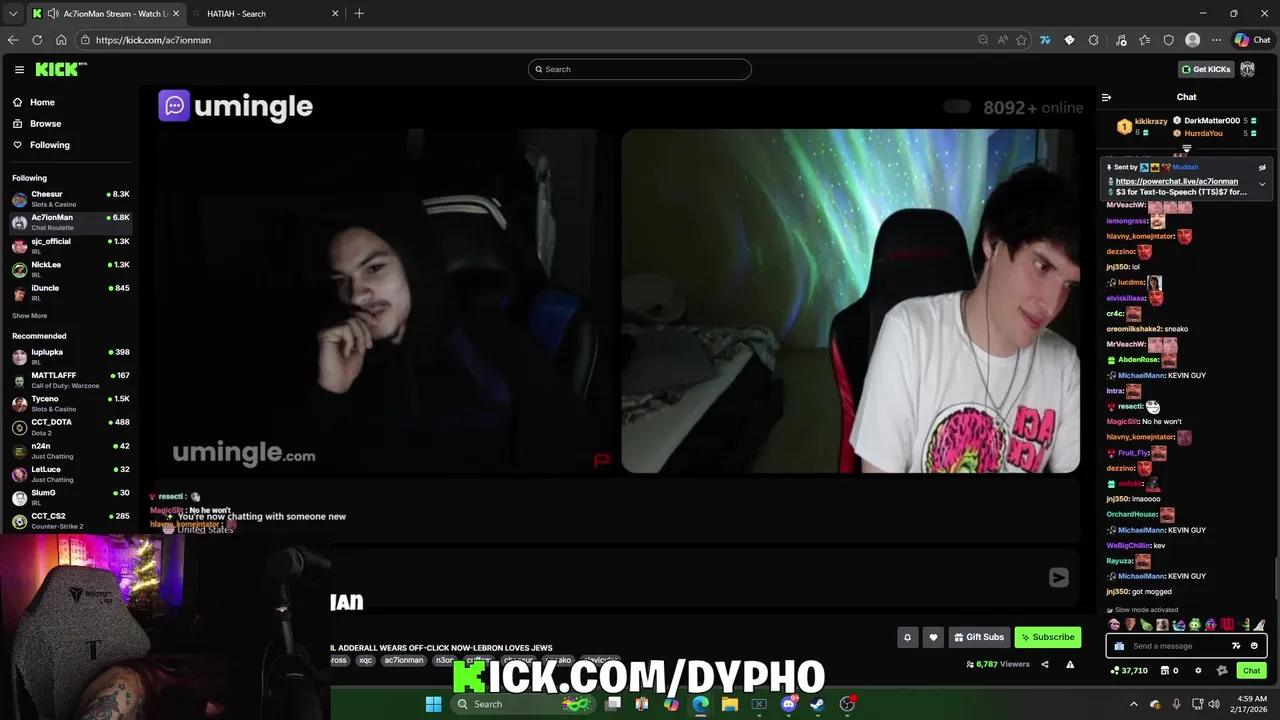The image size is (1280, 720).
Task: Open Steam from the taskbar
Action: point(817,704)
